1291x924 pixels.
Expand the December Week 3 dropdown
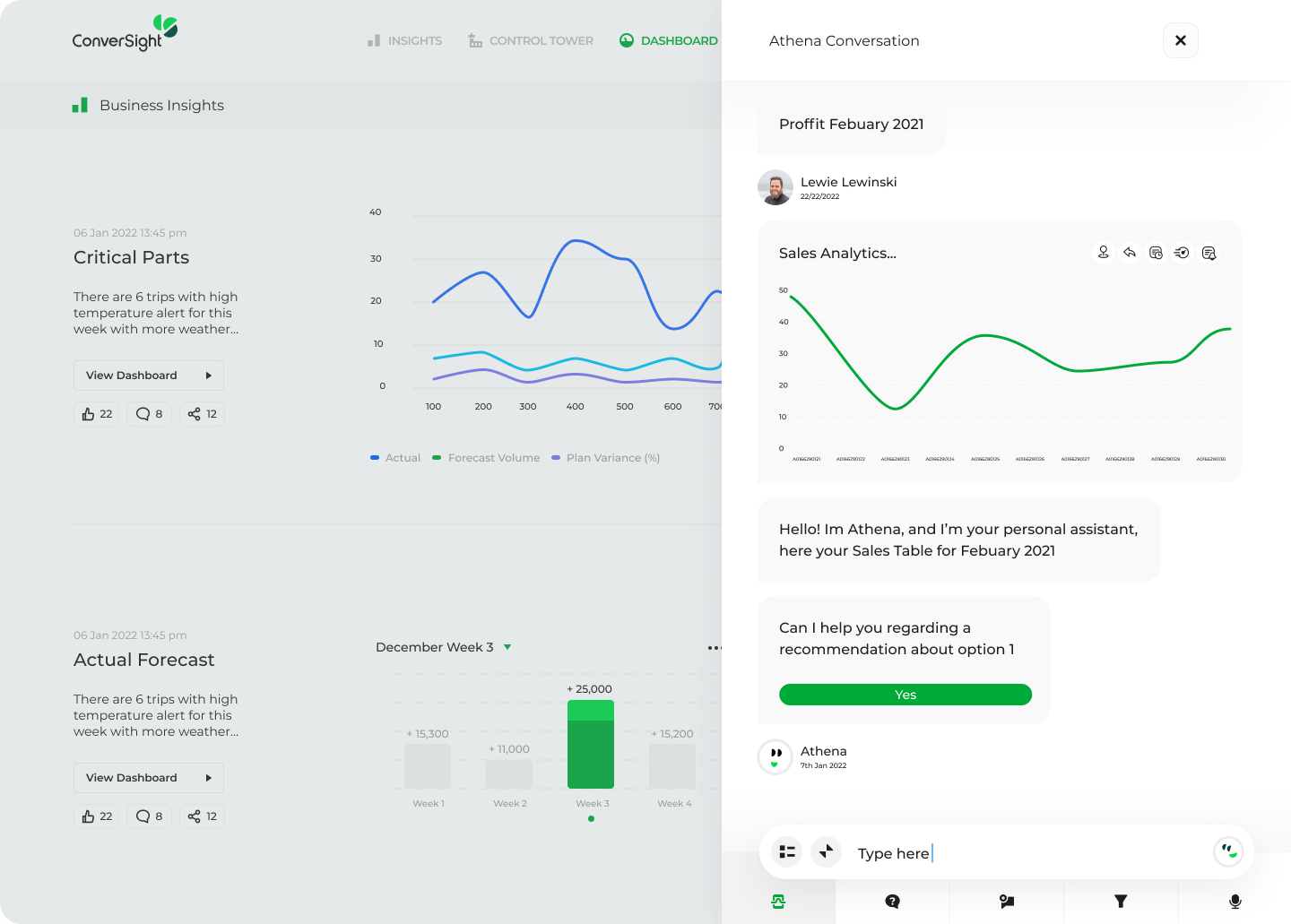pos(507,647)
